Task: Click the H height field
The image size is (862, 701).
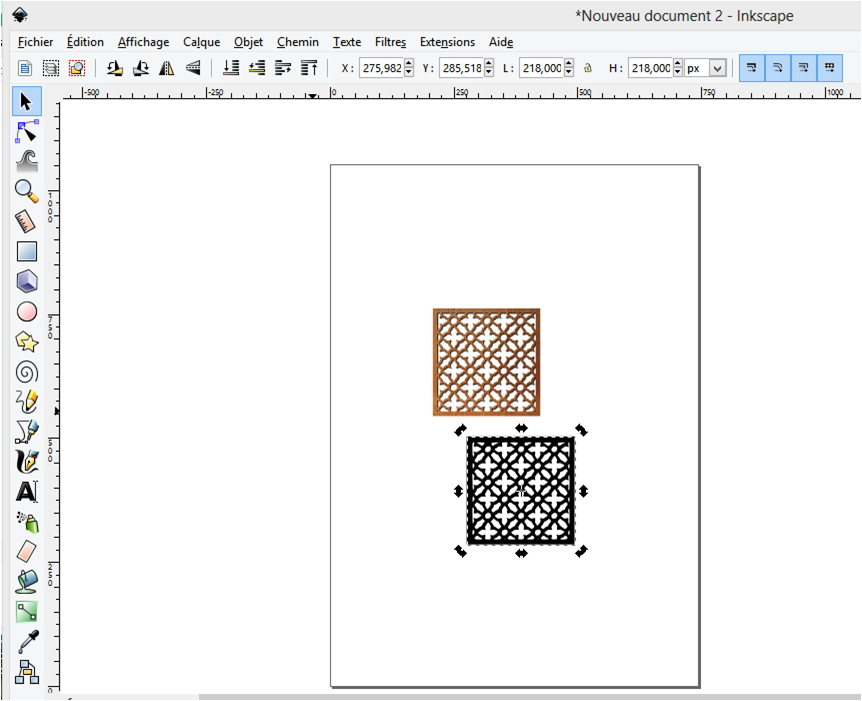Action: 650,68
